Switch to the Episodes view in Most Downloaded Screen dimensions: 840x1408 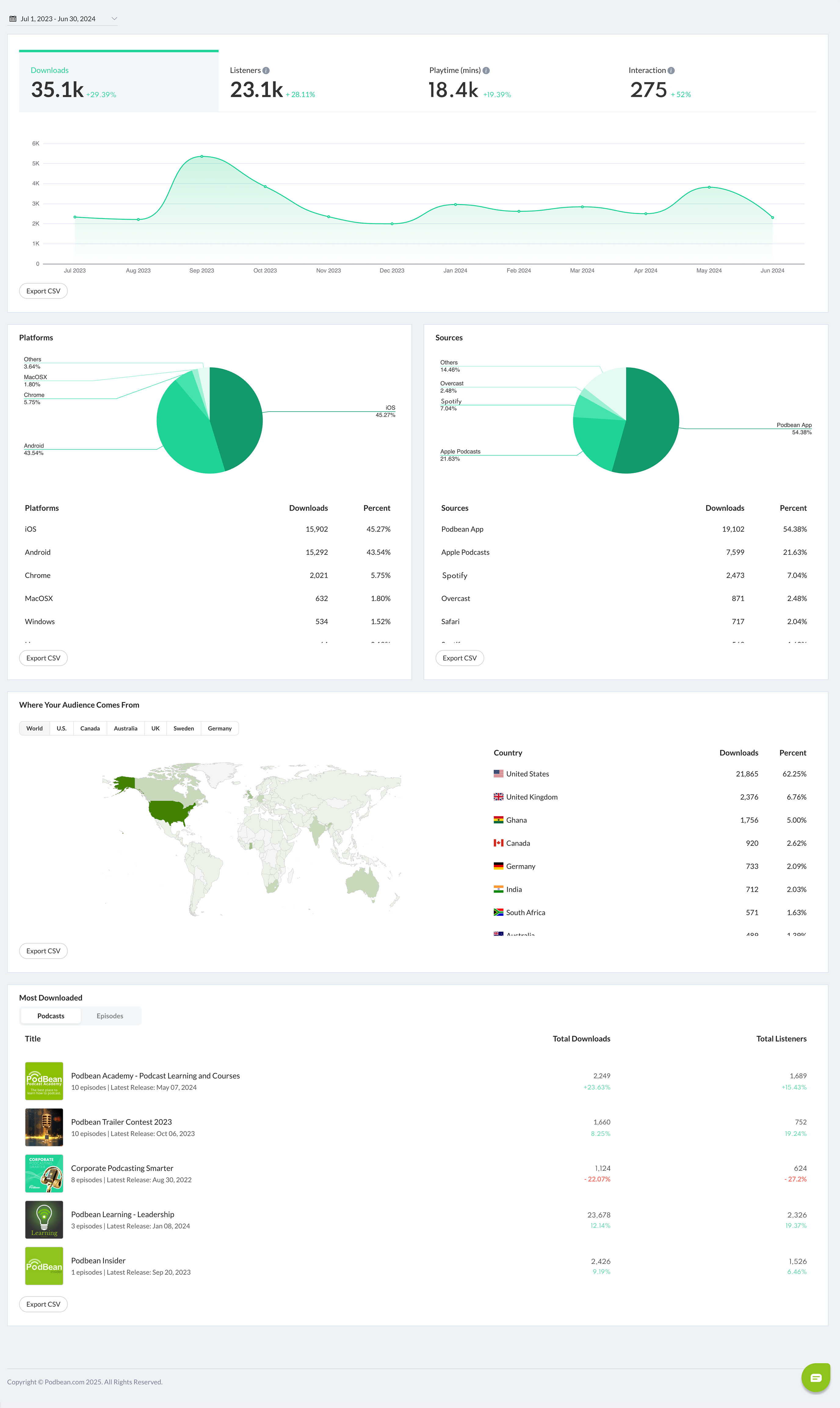click(110, 1016)
